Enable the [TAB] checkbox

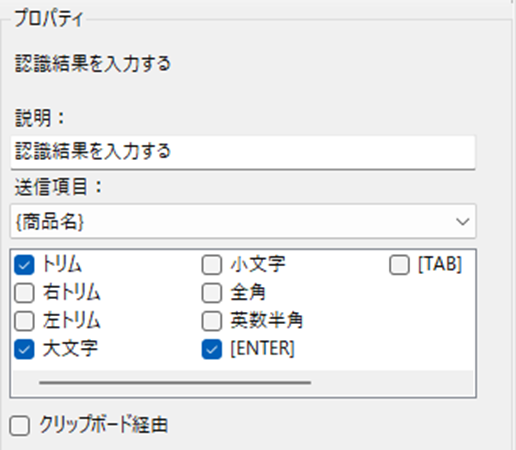[x=399, y=265]
